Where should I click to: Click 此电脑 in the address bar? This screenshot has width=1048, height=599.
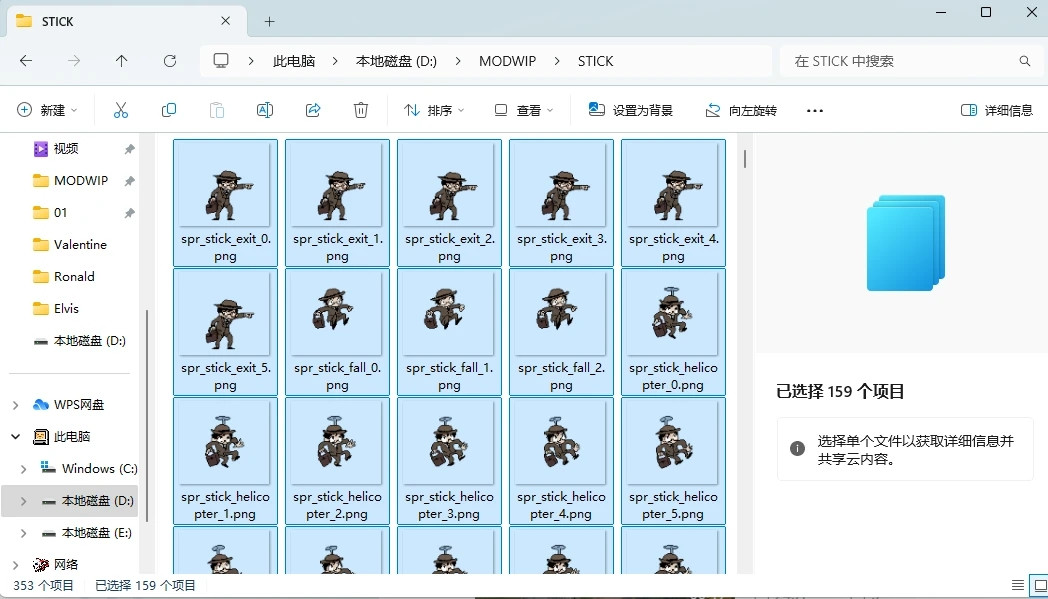[x=293, y=61]
